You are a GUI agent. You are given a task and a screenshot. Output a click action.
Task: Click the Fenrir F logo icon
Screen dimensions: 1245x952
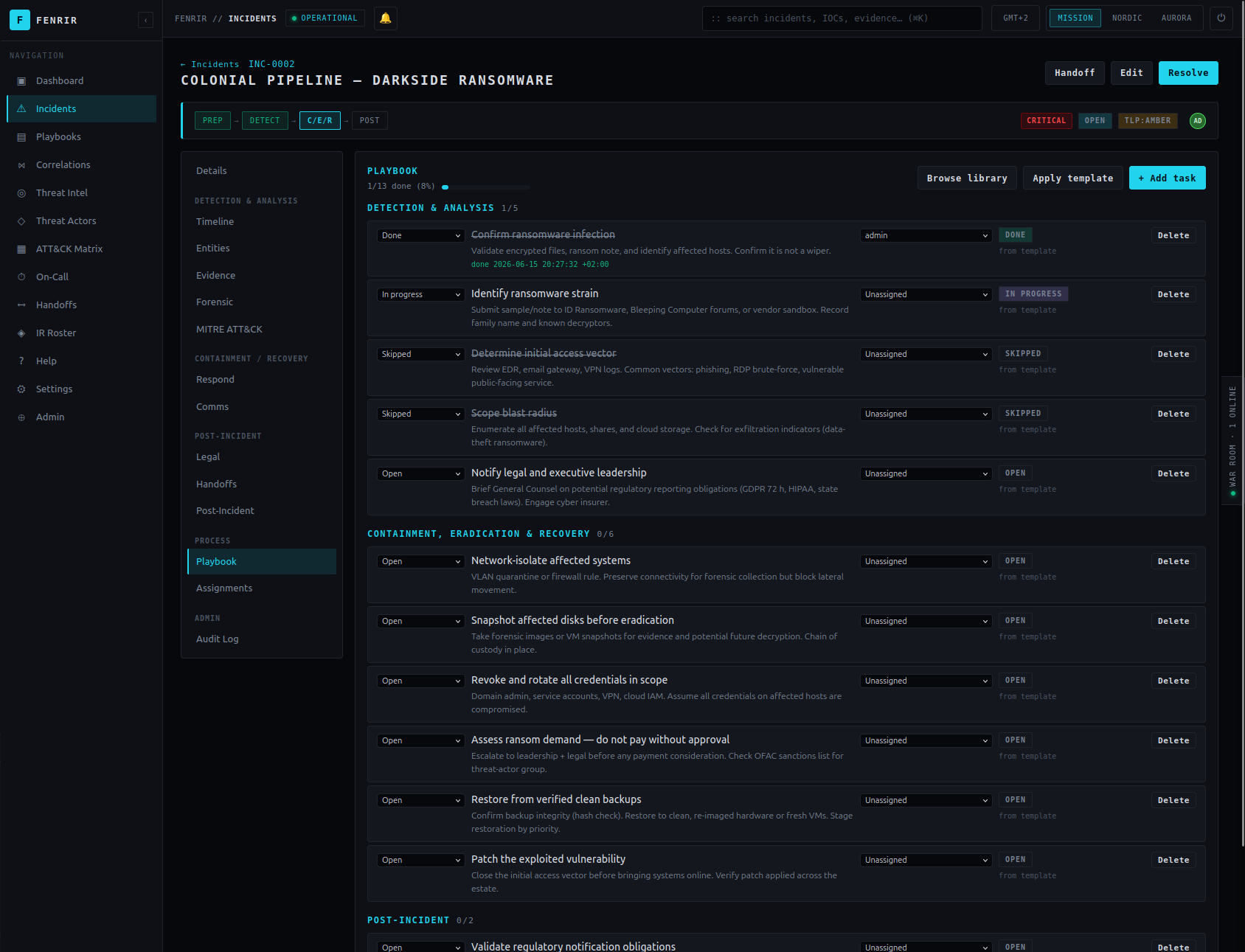20,20
